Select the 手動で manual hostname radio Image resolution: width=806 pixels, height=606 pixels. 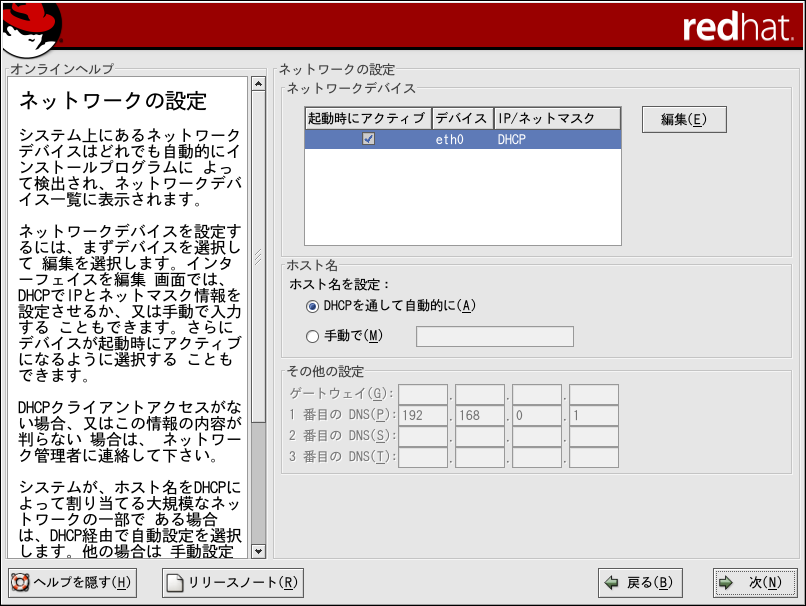tap(313, 336)
